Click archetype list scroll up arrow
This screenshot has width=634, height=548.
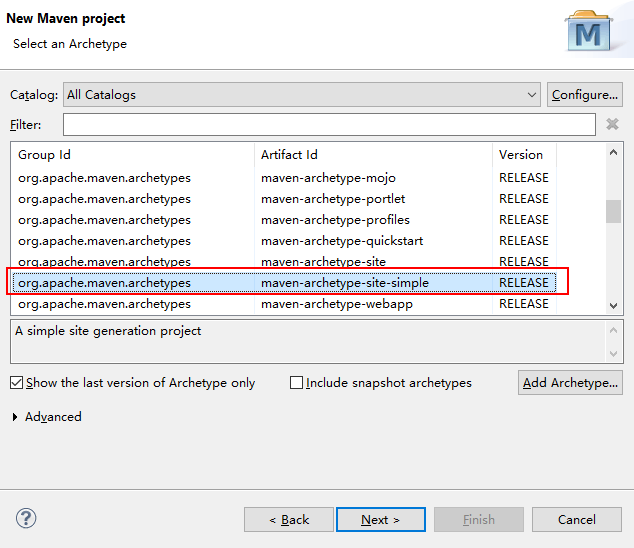613,152
